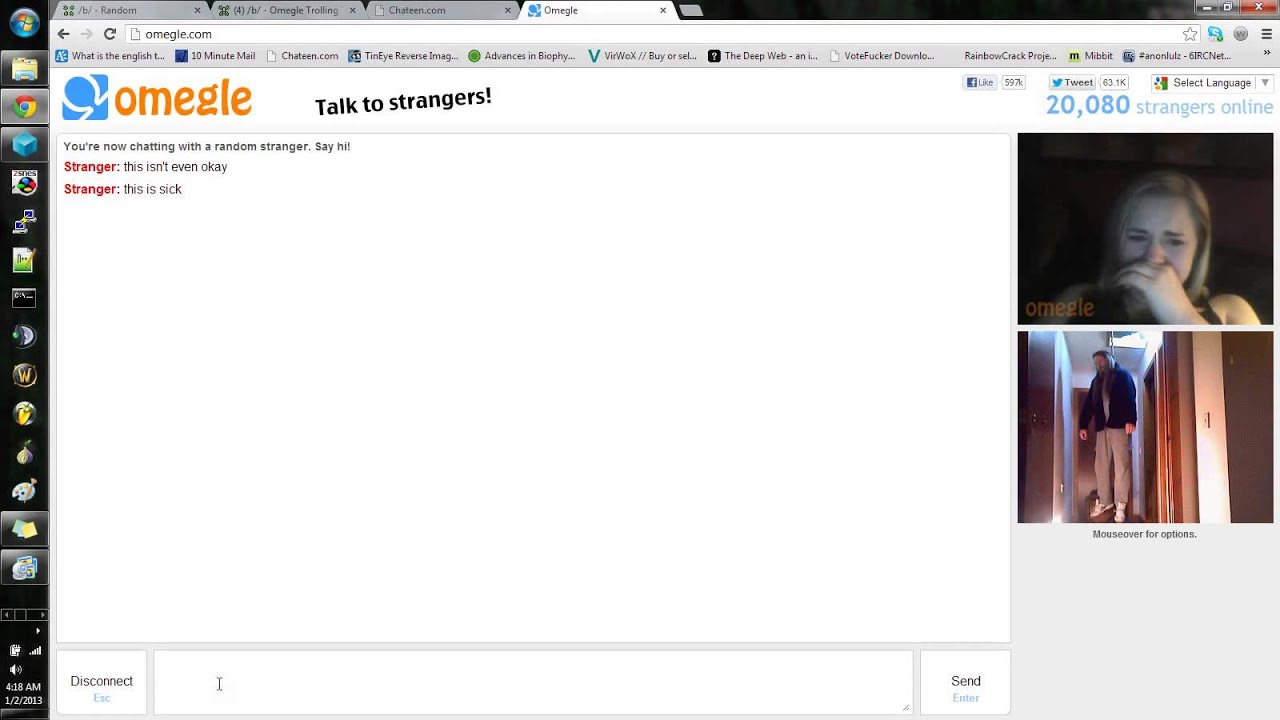
Task: Click the Send button
Action: pyautogui.click(x=965, y=683)
